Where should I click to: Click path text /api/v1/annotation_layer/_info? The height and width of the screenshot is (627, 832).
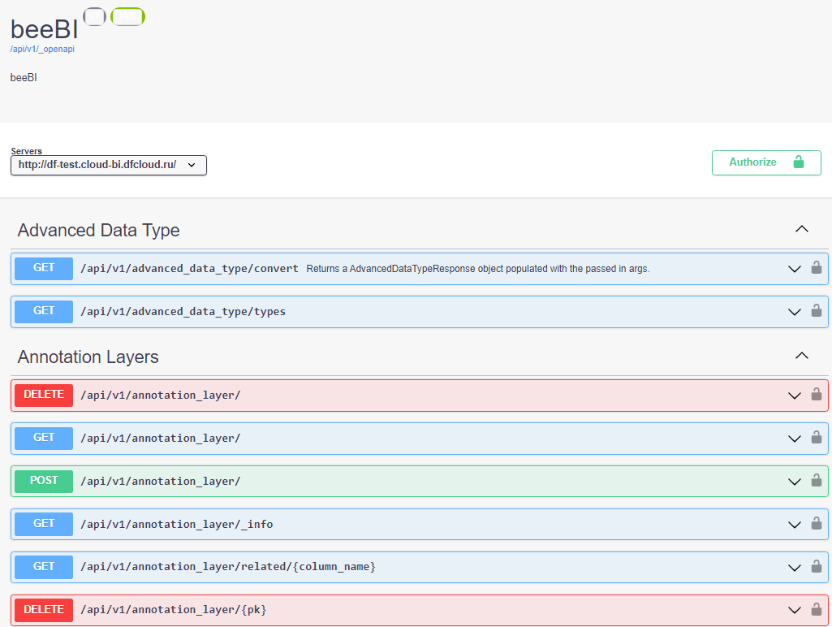pyautogui.click(x=177, y=524)
